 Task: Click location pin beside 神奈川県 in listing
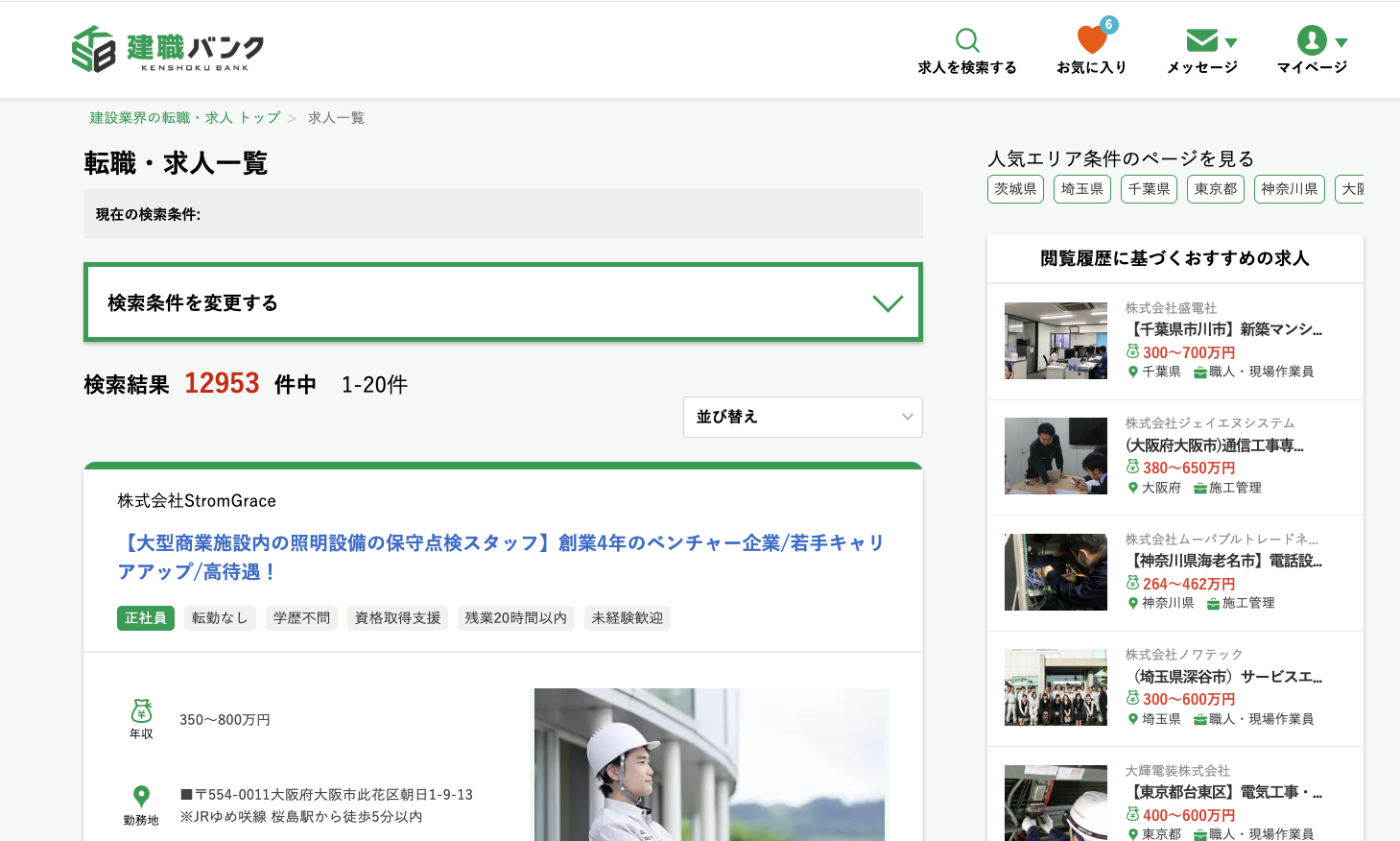1132,603
